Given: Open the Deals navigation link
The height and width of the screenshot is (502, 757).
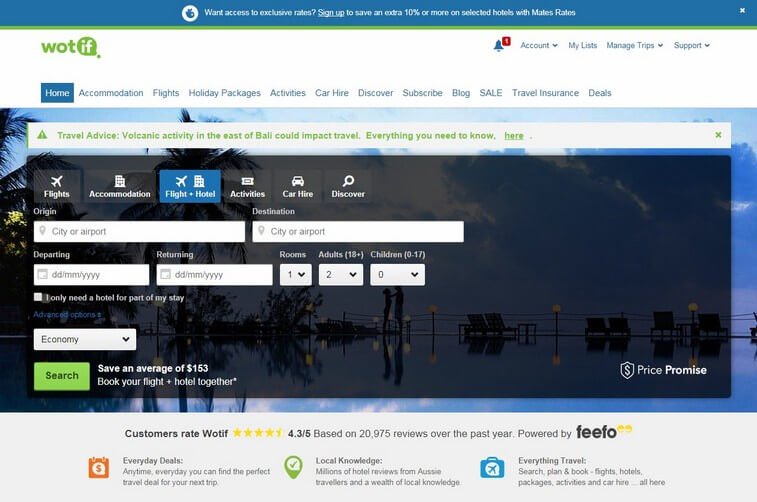Looking at the screenshot, I should click(600, 93).
